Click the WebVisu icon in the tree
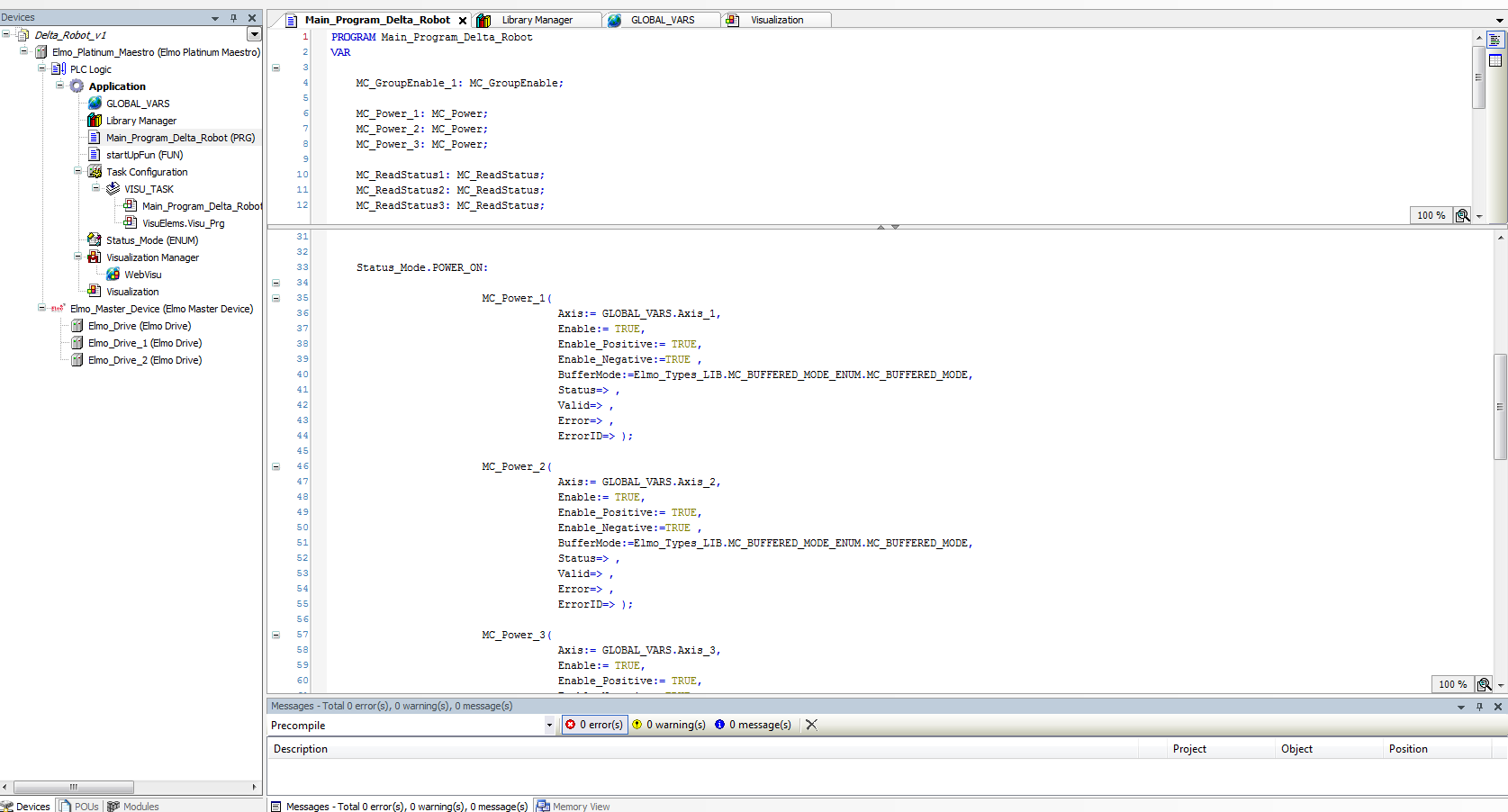 113,274
